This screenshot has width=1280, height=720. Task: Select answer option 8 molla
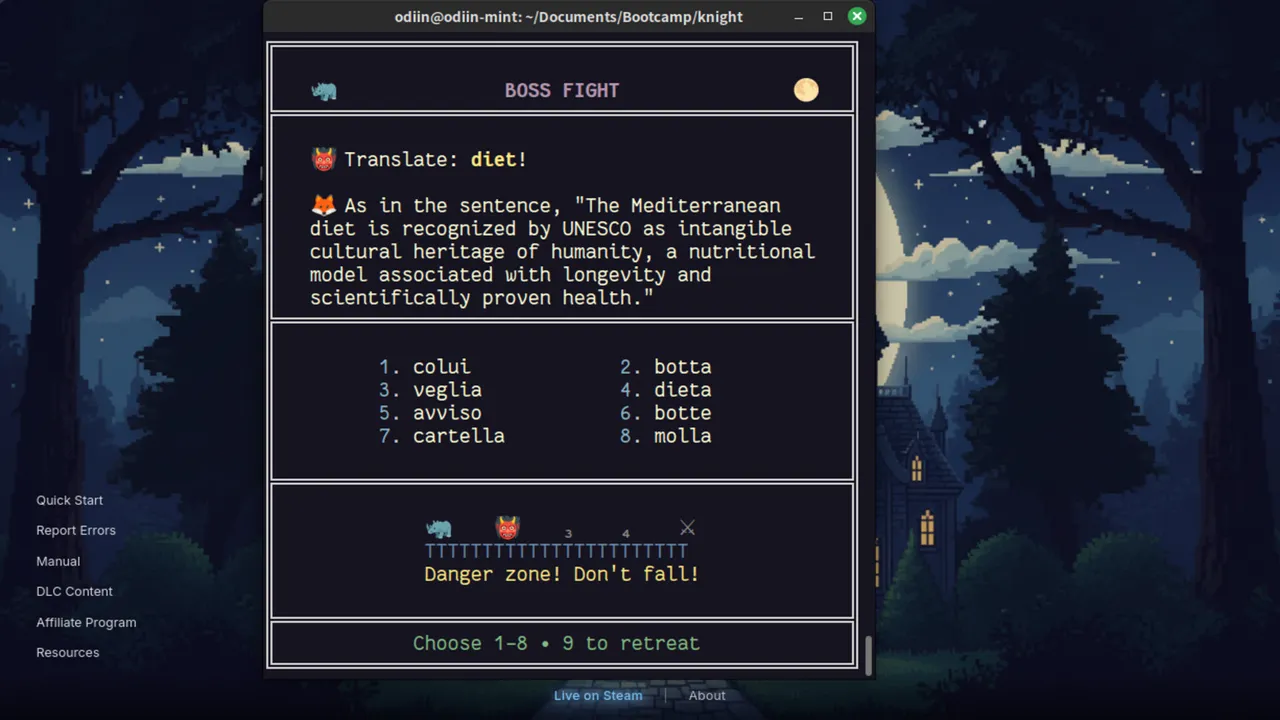pos(666,436)
